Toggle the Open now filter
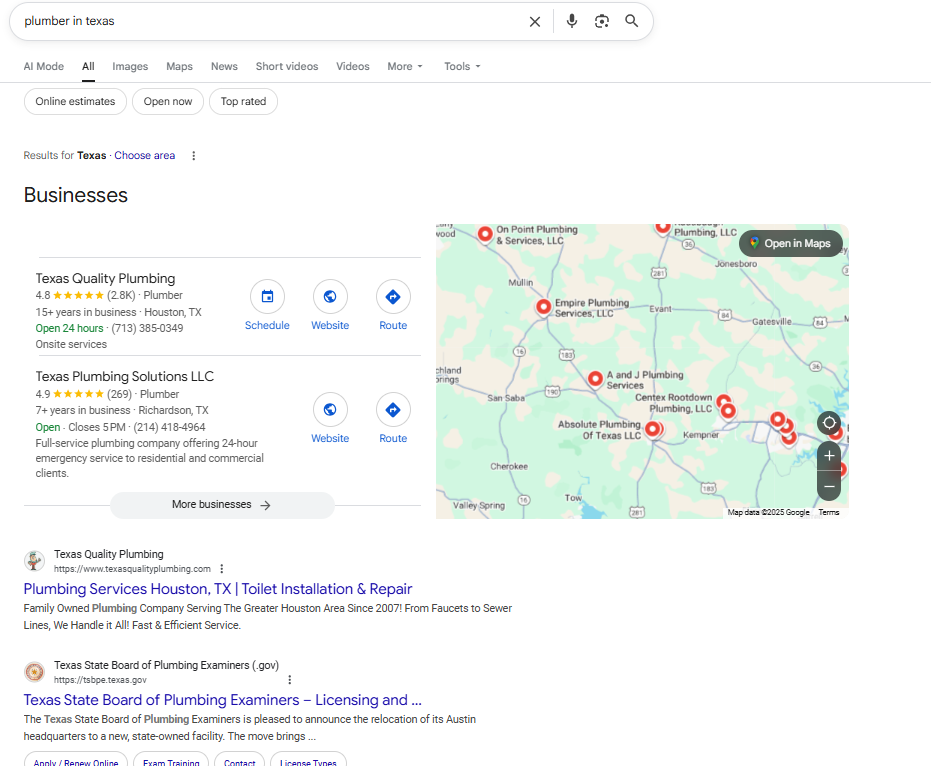The height and width of the screenshot is (766, 931). [168, 102]
